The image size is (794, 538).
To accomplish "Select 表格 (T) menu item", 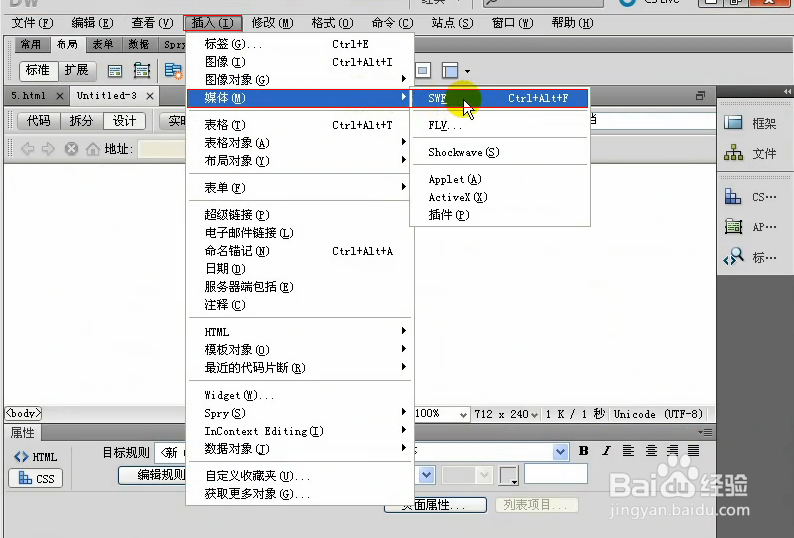I will point(299,125).
